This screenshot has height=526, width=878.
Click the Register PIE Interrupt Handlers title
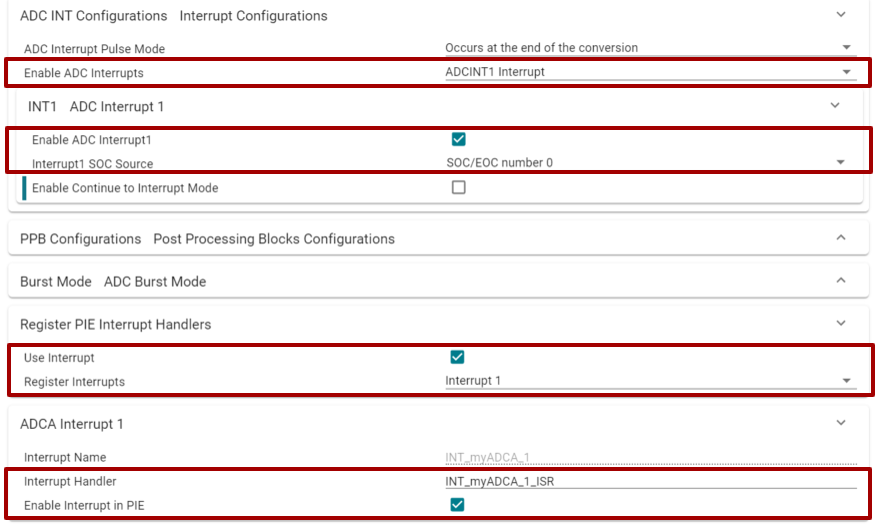pos(115,325)
